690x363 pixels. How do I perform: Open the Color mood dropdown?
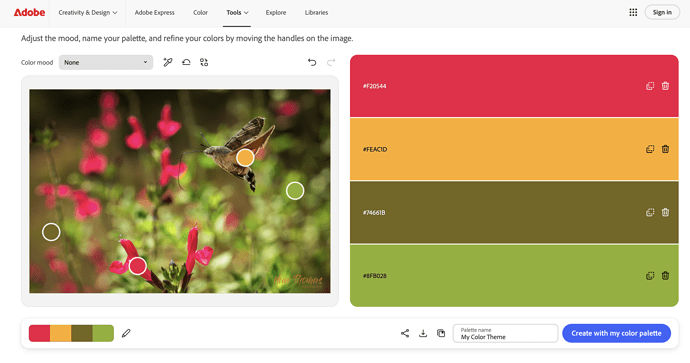coord(106,62)
